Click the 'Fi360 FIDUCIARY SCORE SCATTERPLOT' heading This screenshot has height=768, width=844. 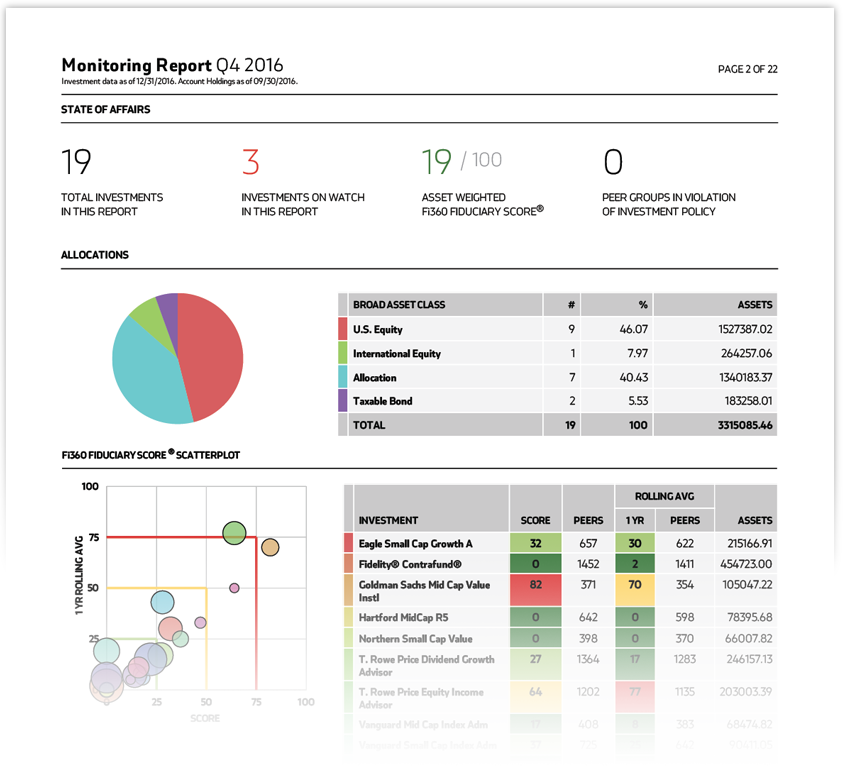pos(151,454)
